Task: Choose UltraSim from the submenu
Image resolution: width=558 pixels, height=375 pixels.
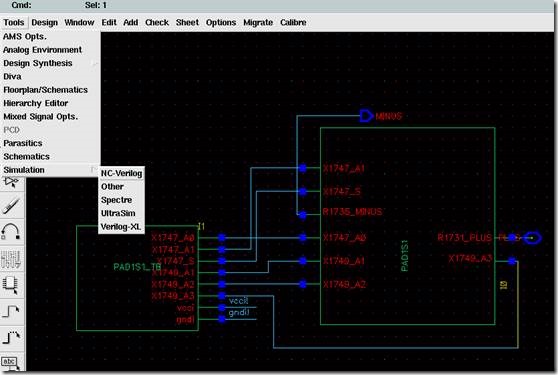Action: [118, 213]
